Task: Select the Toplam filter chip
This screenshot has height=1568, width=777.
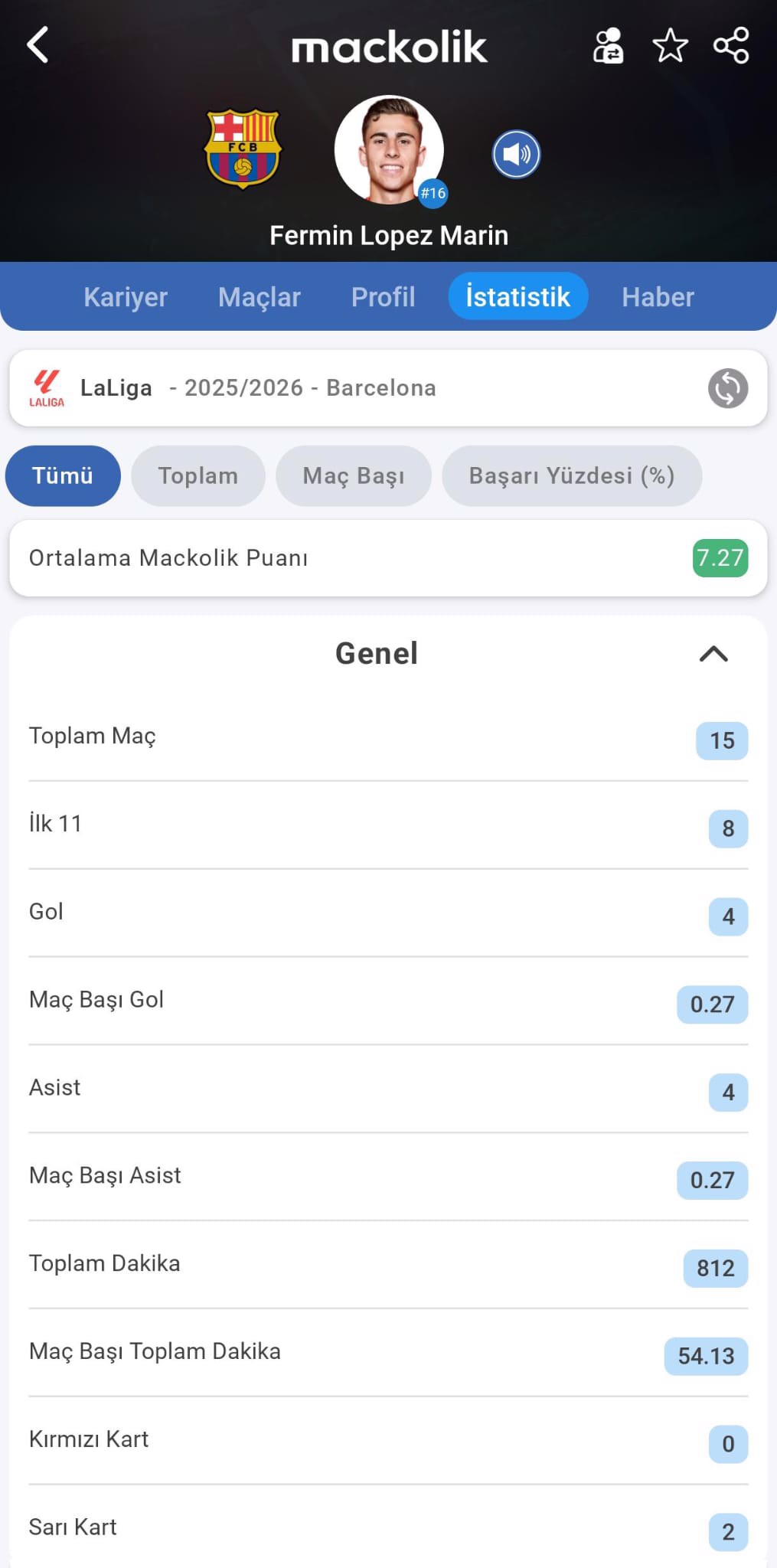Action: (198, 475)
